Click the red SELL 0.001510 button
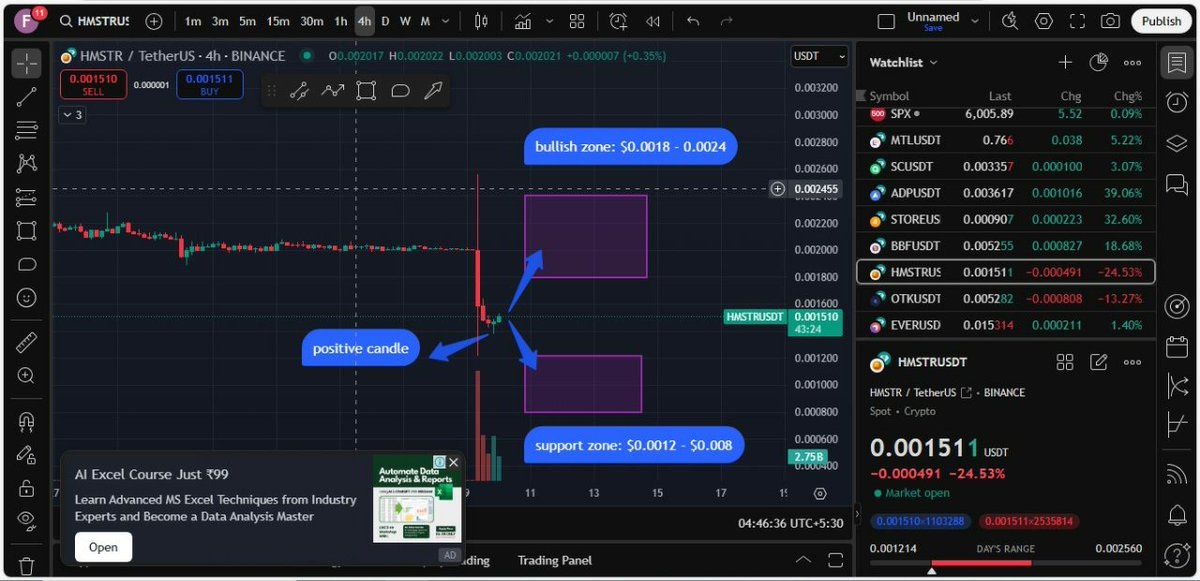1200x581 pixels. tap(93, 84)
